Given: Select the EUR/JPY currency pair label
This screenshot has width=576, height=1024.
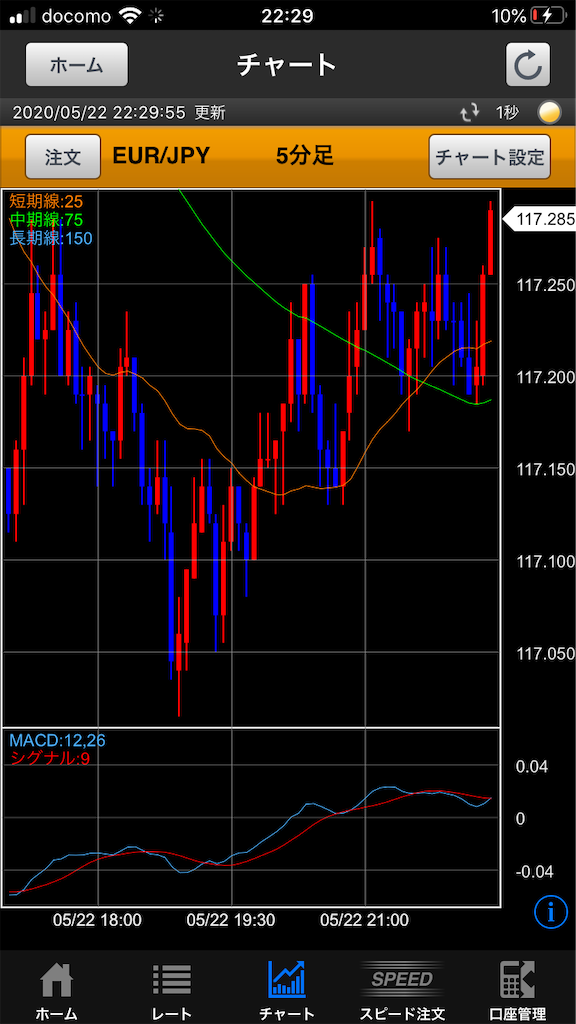Looking at the screenshot, I should 161,156.
